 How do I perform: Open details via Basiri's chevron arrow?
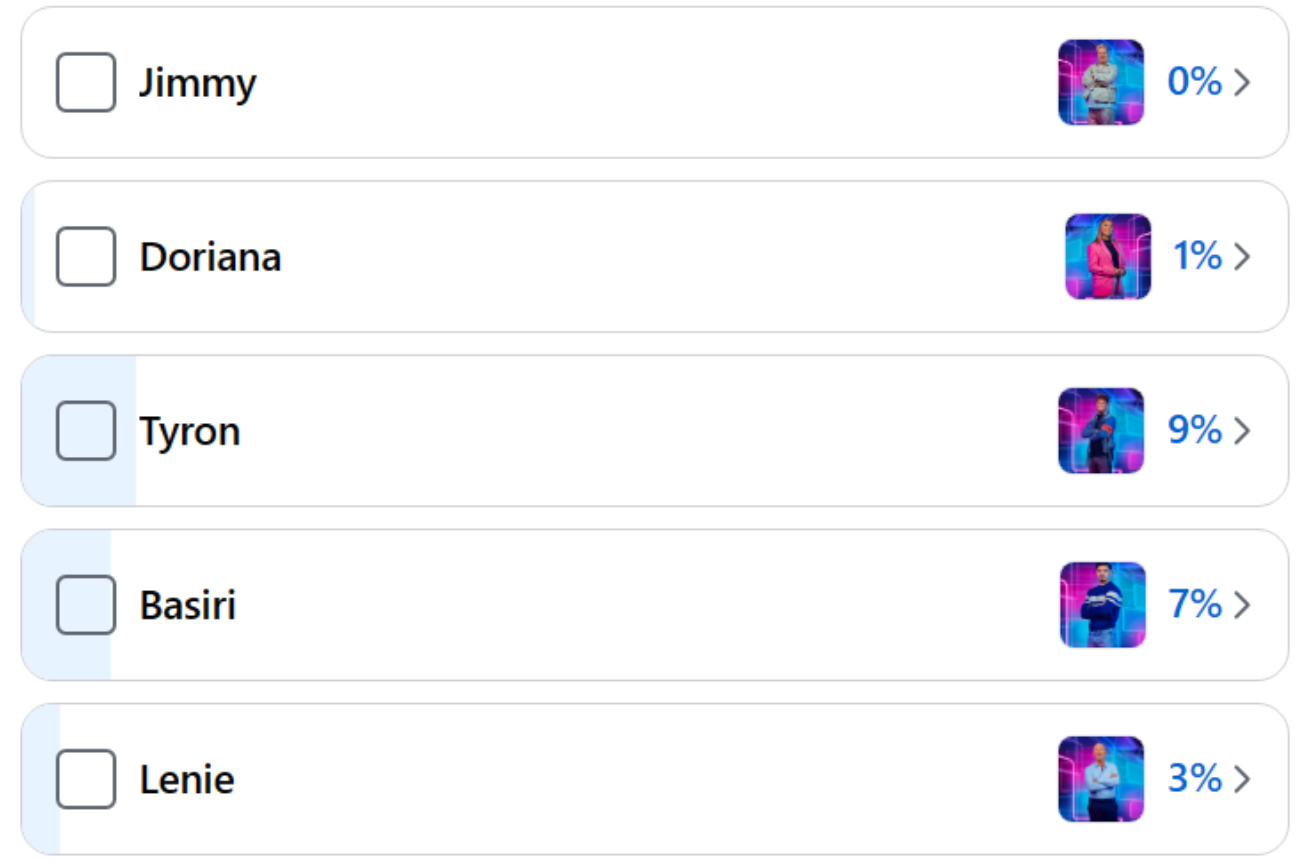[x=1242, y=604]
